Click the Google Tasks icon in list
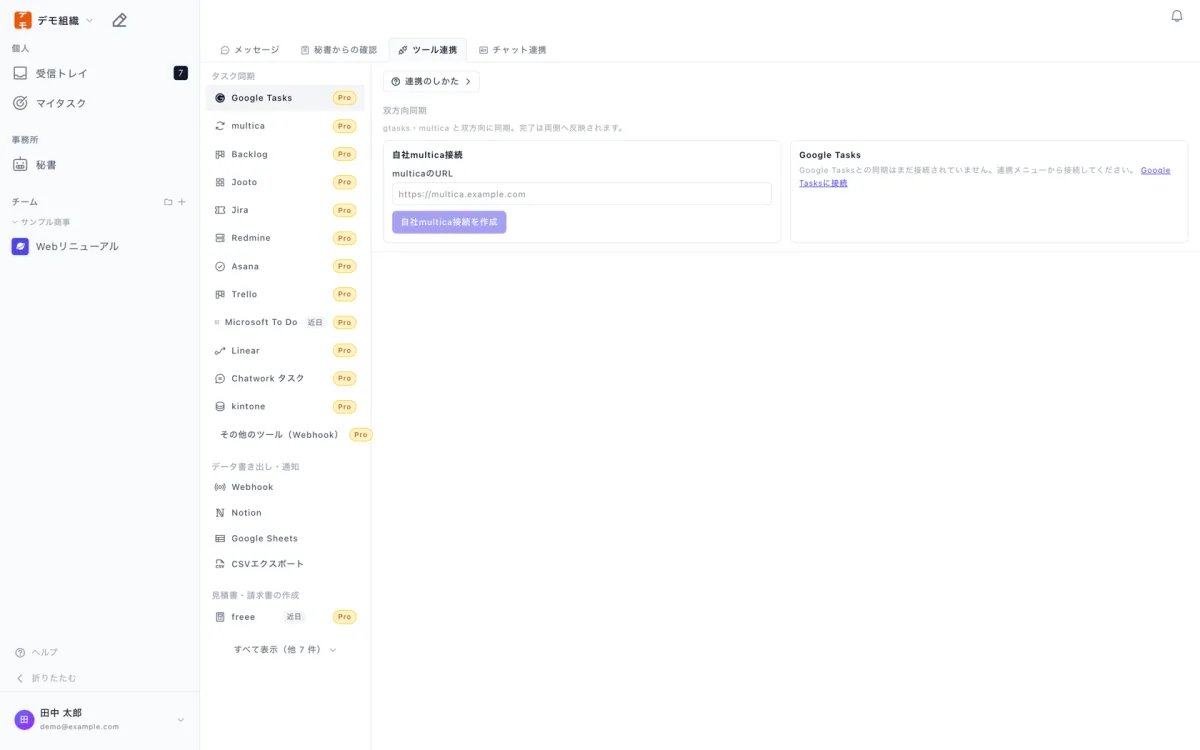The height and width of the screenshot is (750, 1200). [x=220, y=98]
